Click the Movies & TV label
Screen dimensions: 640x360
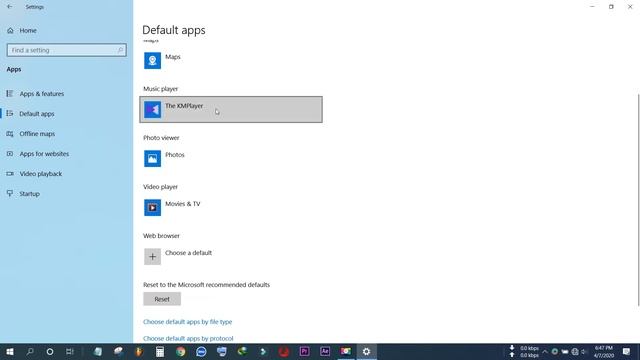182,204
